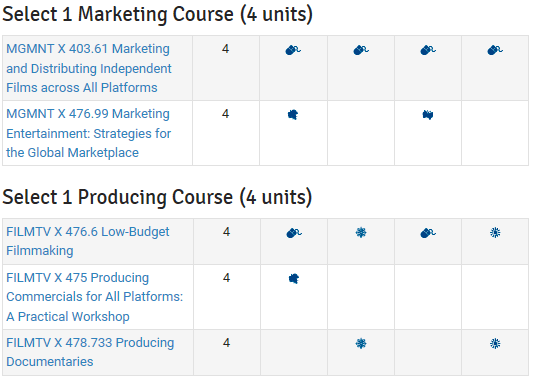Click snowflake icon in Low-Budget Filmmaking row
This screenshot has height=380, width=534.
coord(361,233)
